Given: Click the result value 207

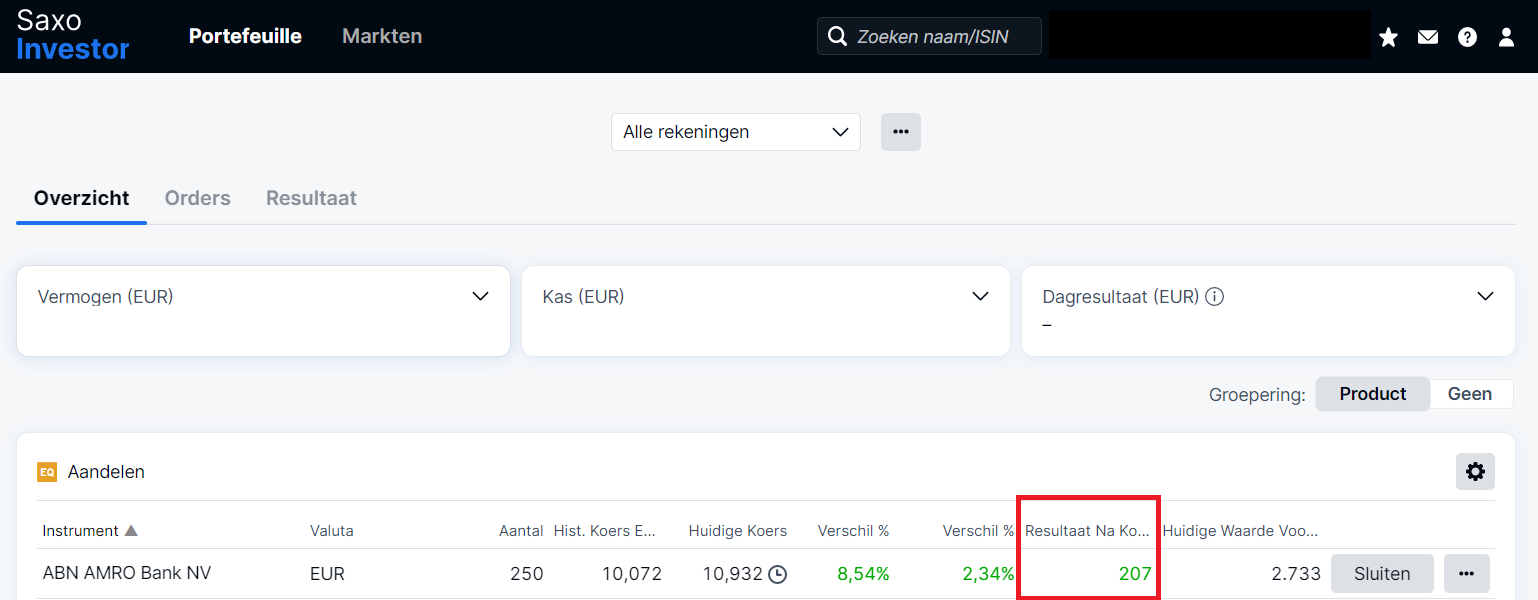Looking at the screenshot, I should (1135, 574).
